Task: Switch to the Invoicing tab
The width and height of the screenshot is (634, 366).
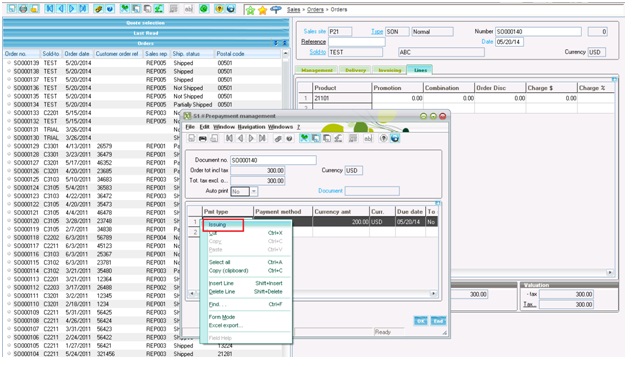Action: pos(390,70)
